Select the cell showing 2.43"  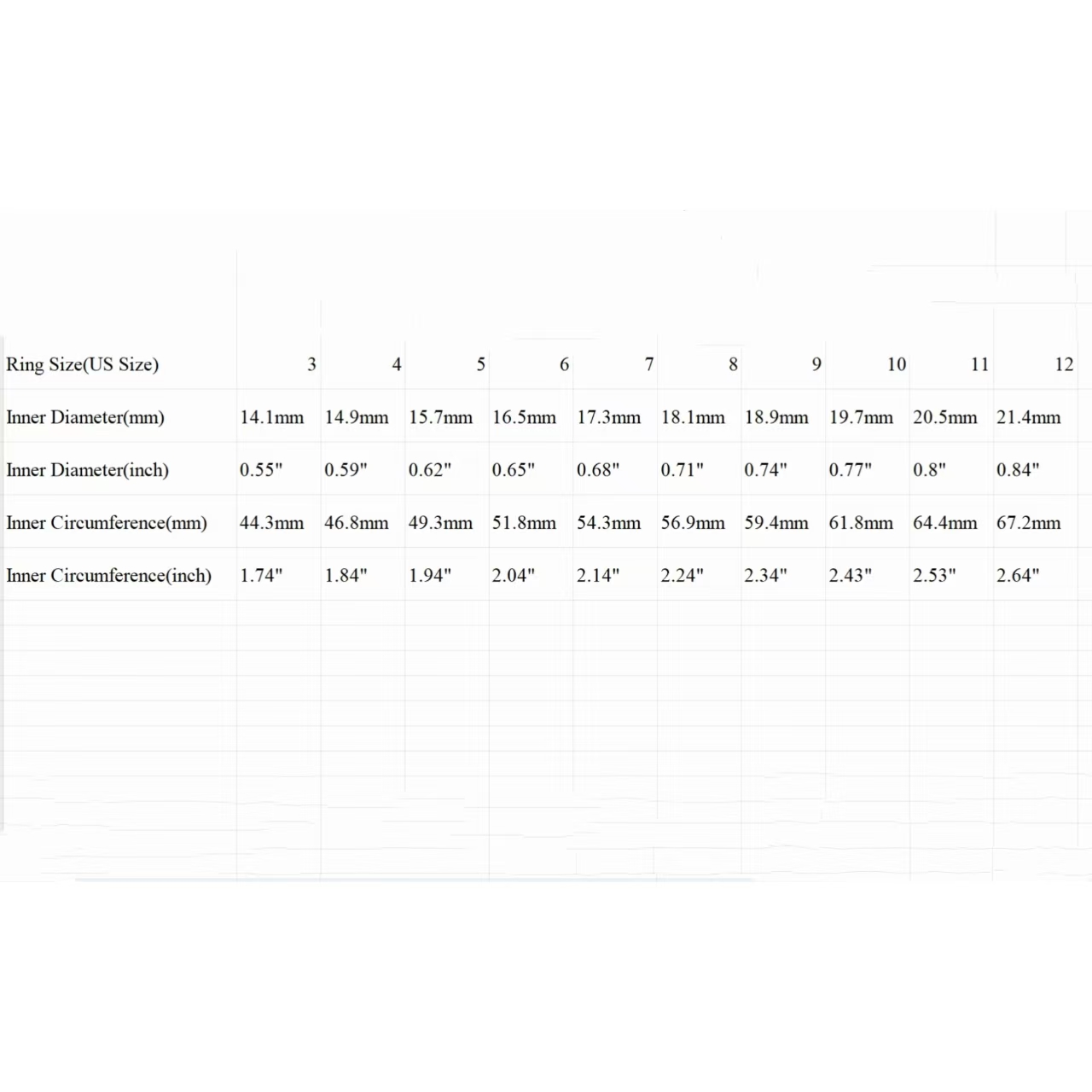tap(850, 576)
